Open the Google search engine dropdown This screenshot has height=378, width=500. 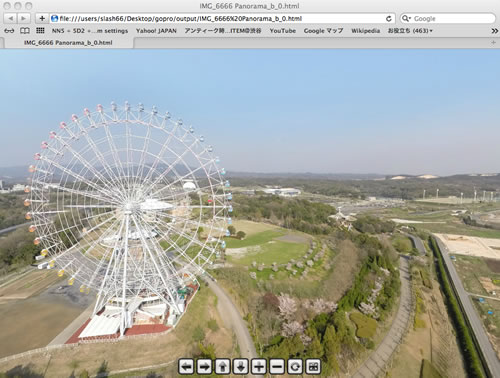click(x=406, y=19)
